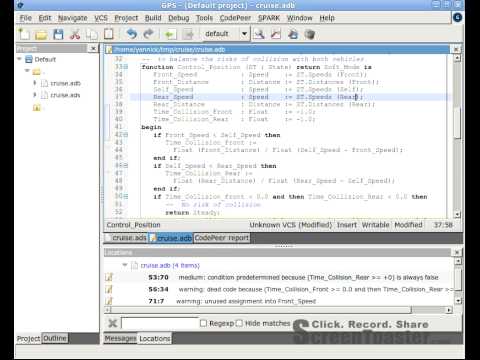Screen dimensions: 480x360
Task: Enable the Hide matches checkbox
Action: (x=239, y=323)
